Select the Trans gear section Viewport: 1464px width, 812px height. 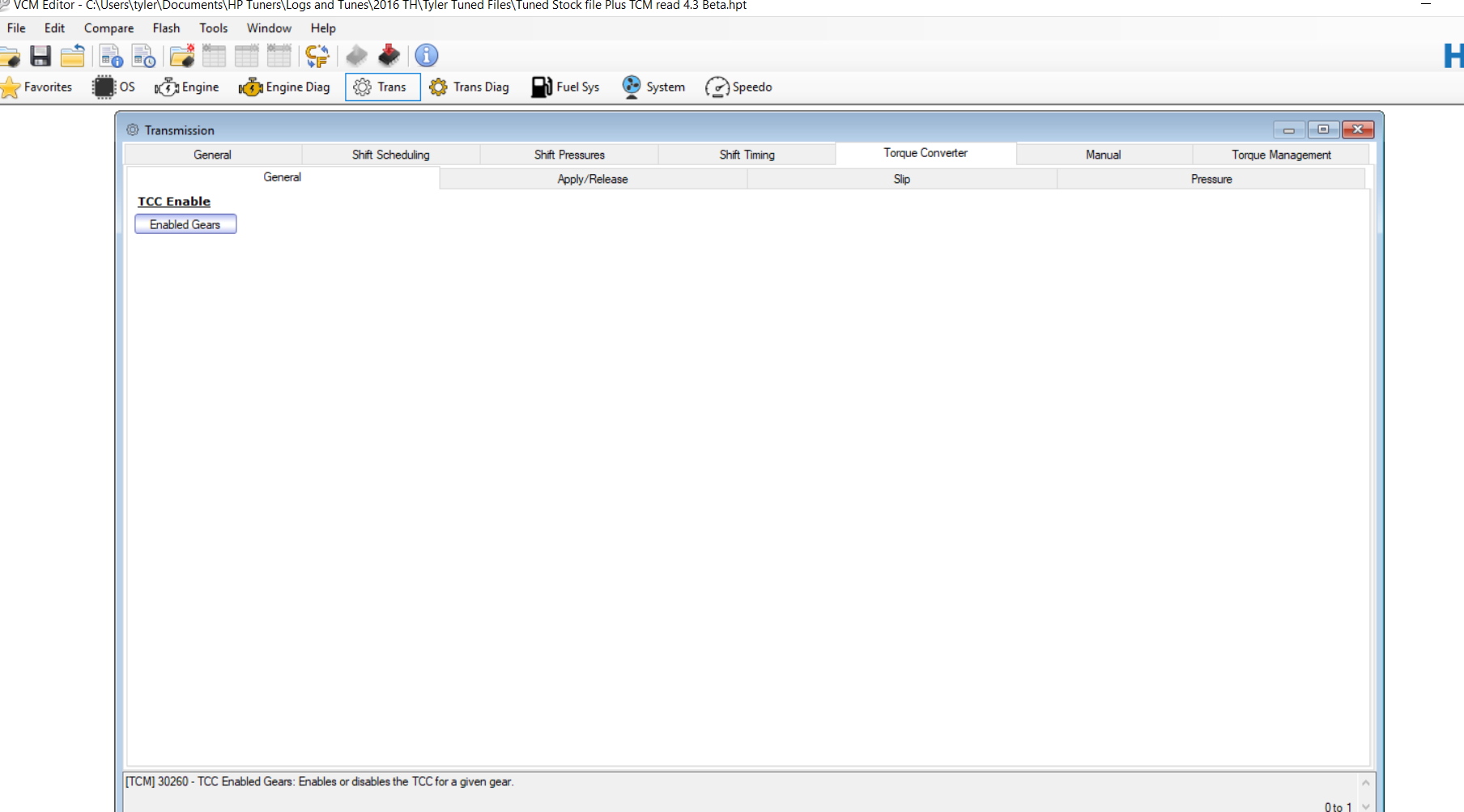[382, 87]
